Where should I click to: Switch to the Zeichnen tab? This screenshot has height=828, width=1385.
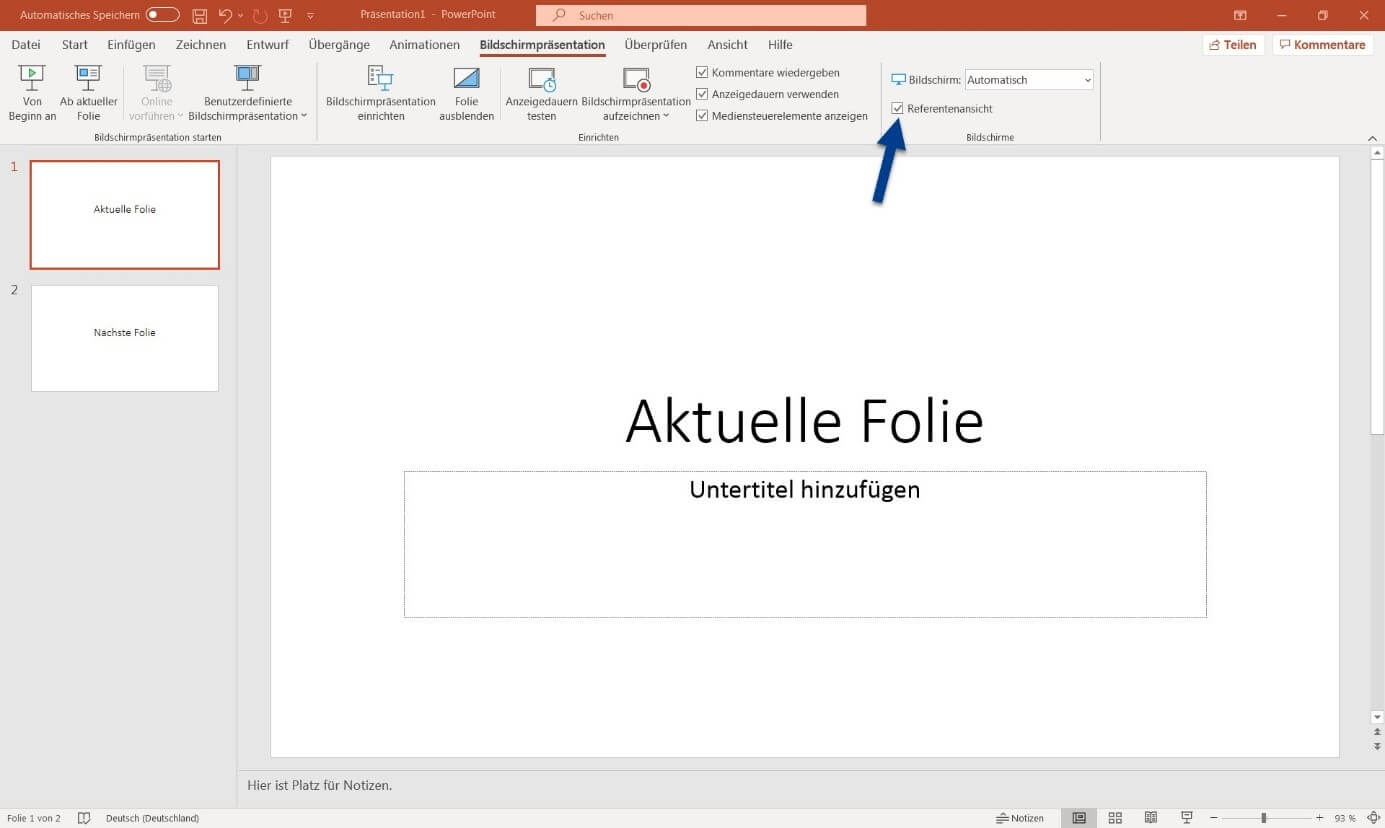(201, 45)
